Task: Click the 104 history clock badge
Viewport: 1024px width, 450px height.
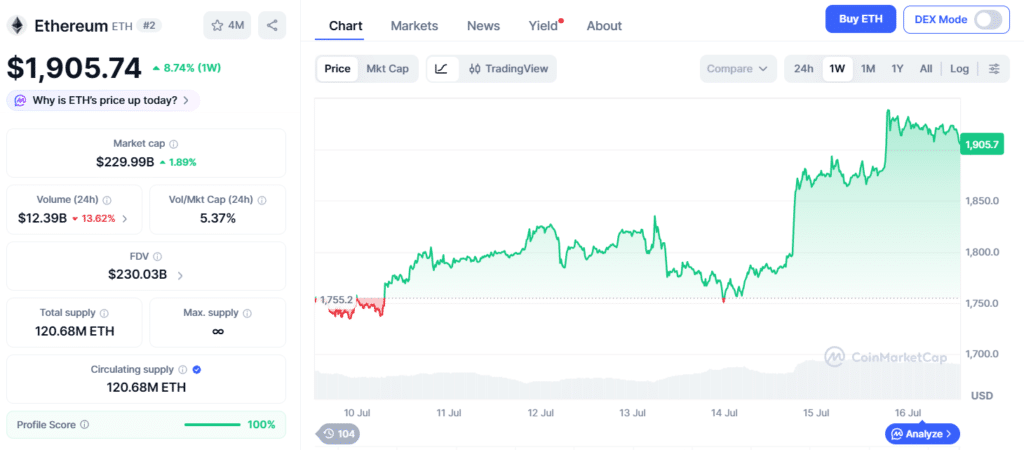Action: (x=338, y=433)
